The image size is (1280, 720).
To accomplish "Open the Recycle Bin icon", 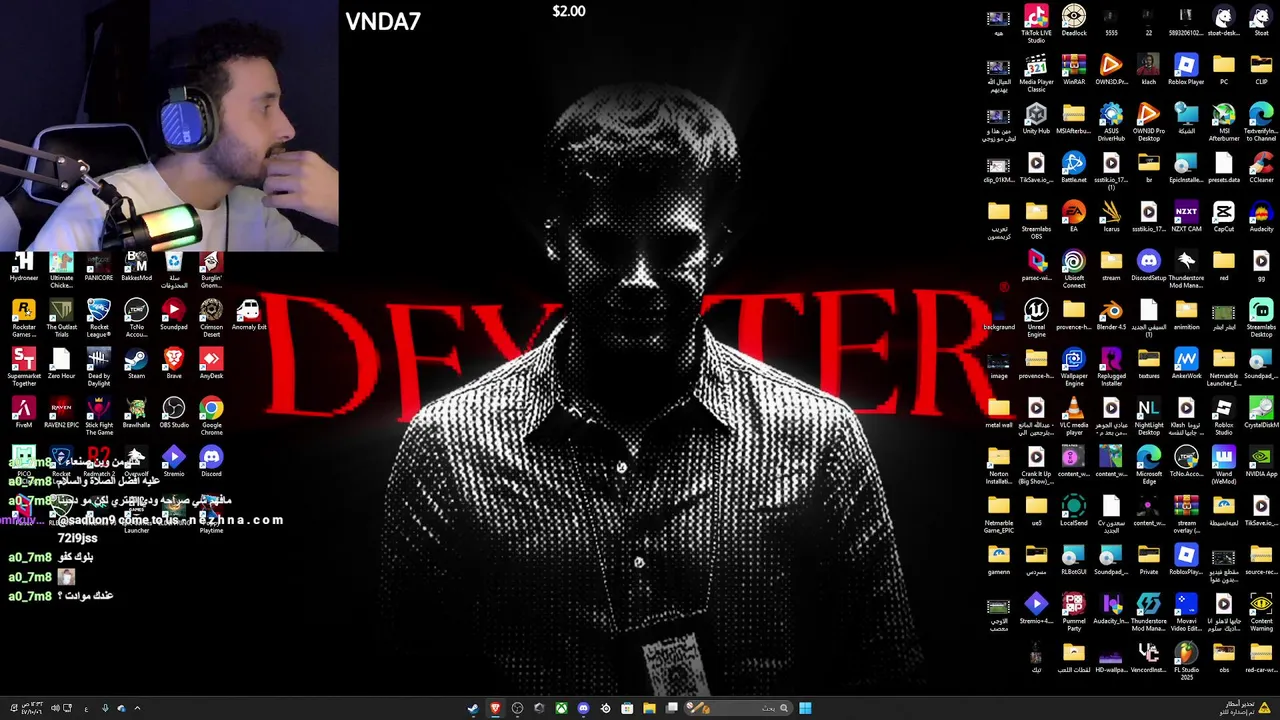I will point(174,269).
